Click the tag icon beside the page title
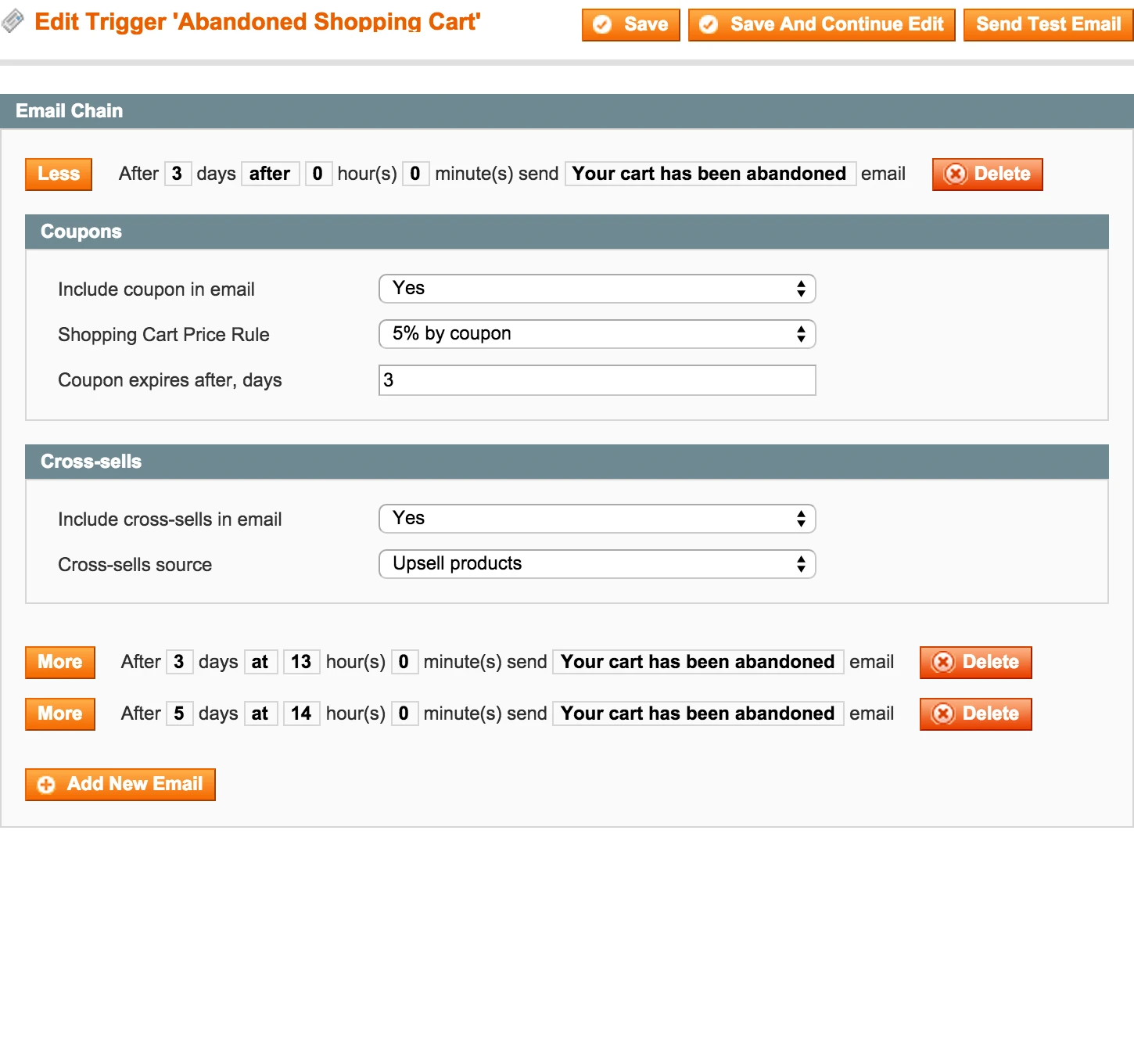 click(x=13, y=21)
